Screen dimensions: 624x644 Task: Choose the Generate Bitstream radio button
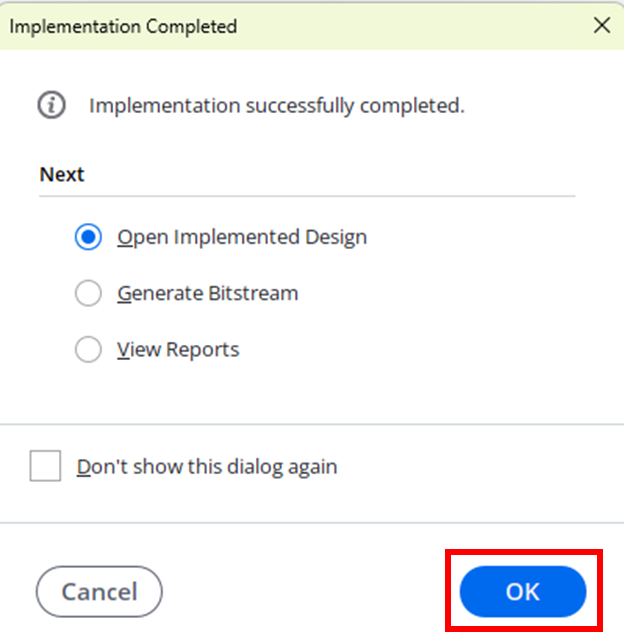coord(88,293)
